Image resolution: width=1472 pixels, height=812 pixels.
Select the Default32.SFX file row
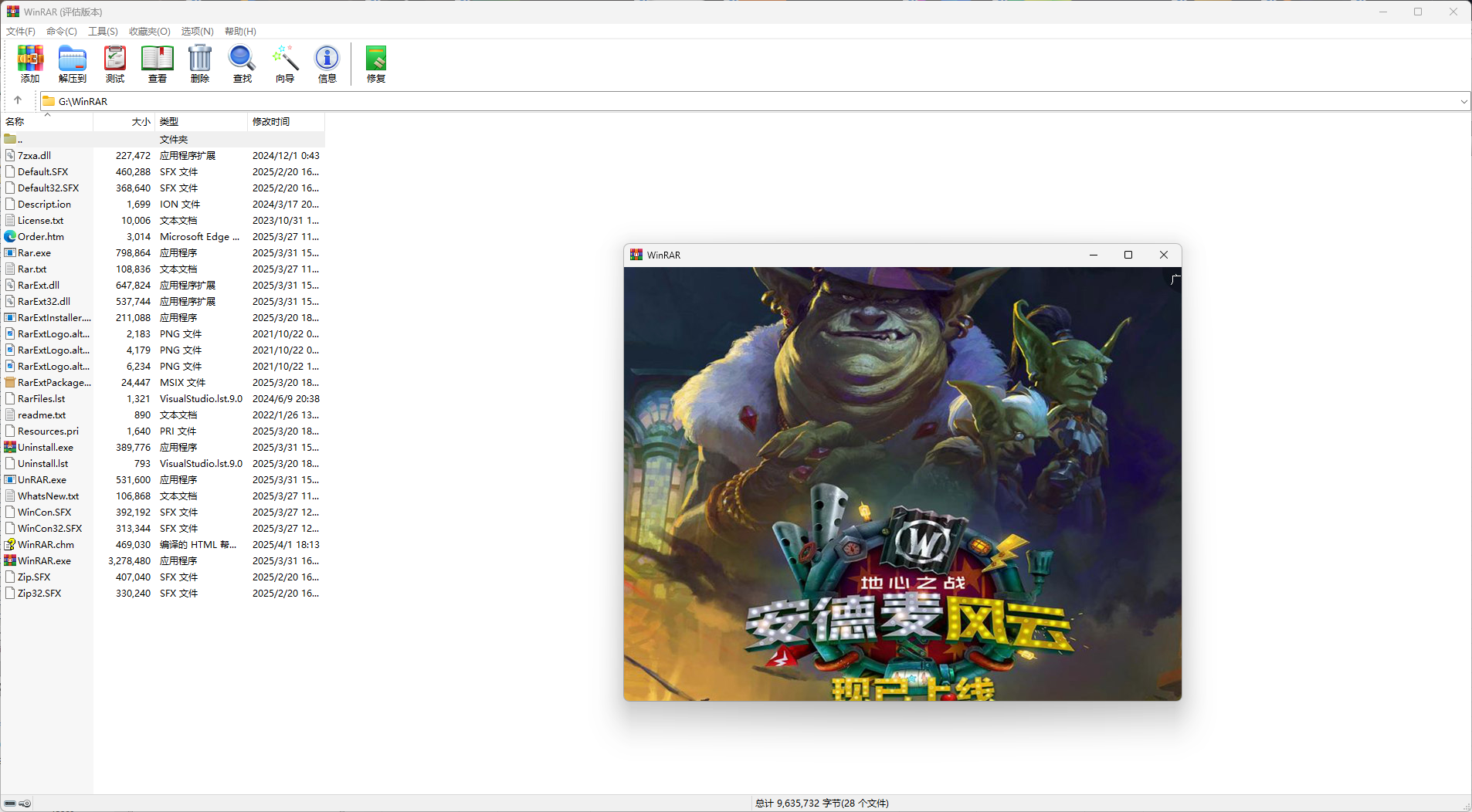tap(162, 188)
